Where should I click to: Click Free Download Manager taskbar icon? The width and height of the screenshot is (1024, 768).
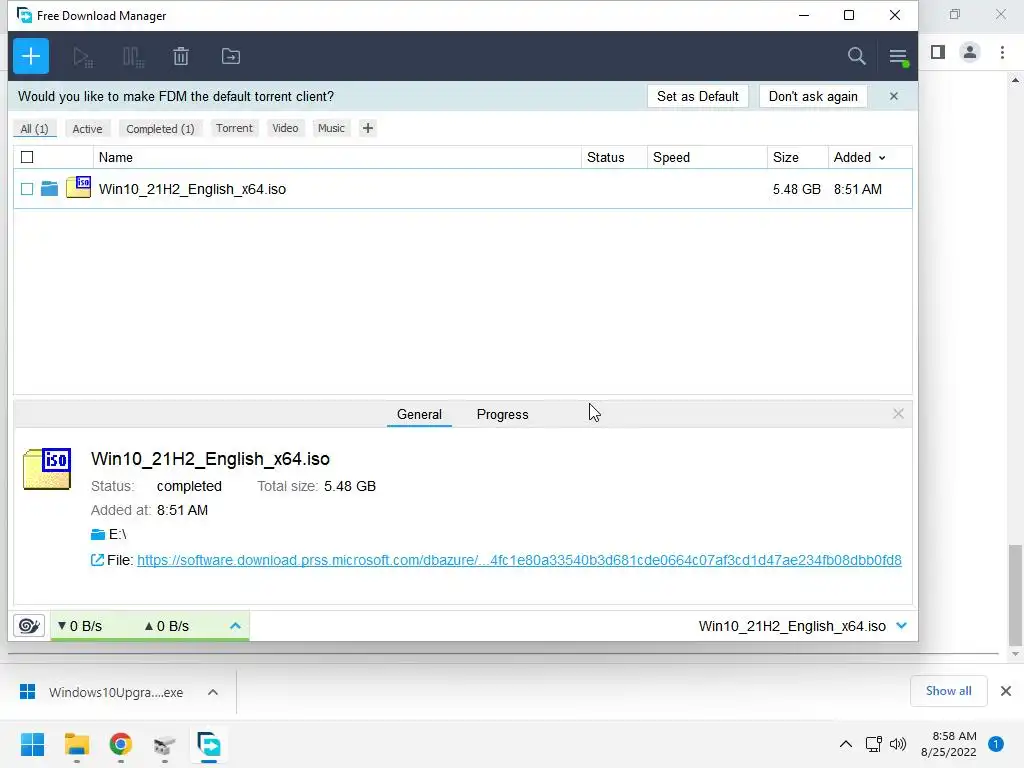point(209,744)
